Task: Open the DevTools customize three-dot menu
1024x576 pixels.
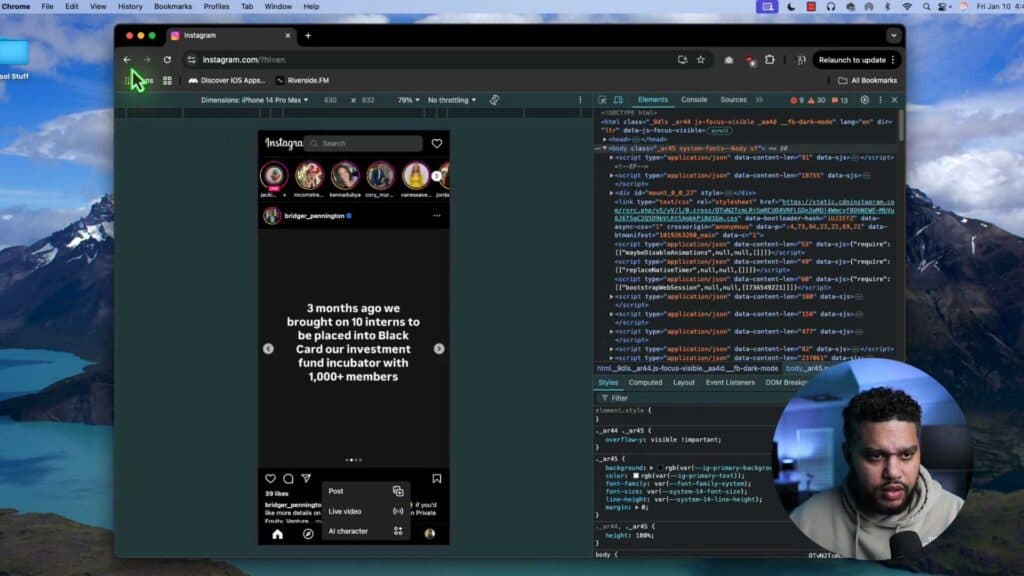Action: point(880,100)
